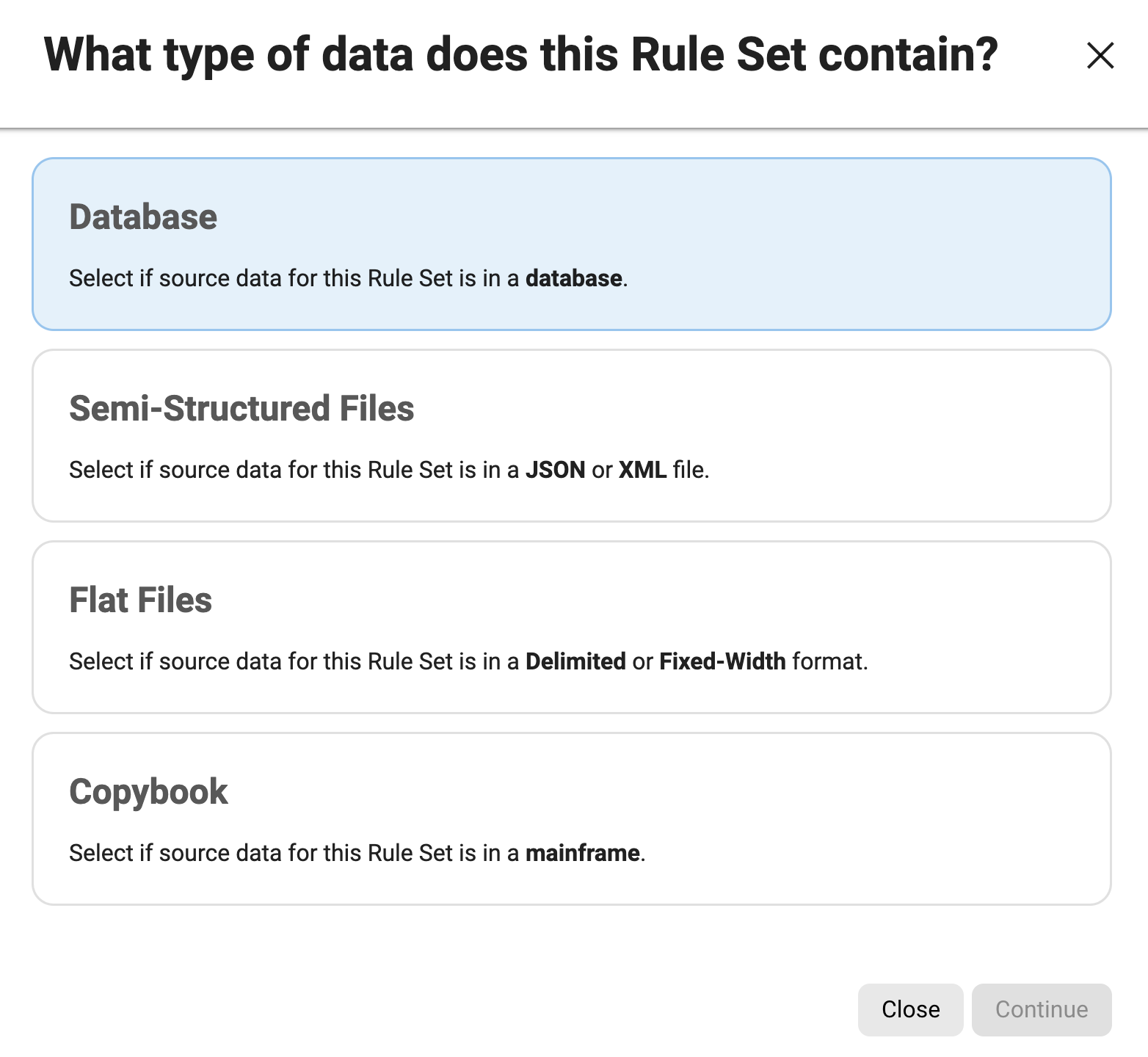The height and width of the screenshot is (1057, 1148).
Task: Click the Flat Files description text
Action: pyautogui.click(x=468, y=661)
